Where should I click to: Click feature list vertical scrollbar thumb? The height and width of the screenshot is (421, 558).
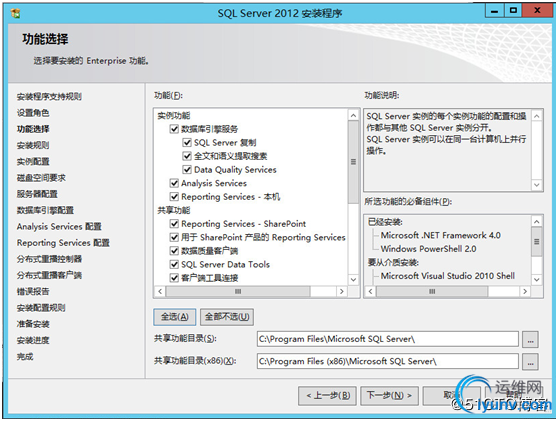point(353,162)
